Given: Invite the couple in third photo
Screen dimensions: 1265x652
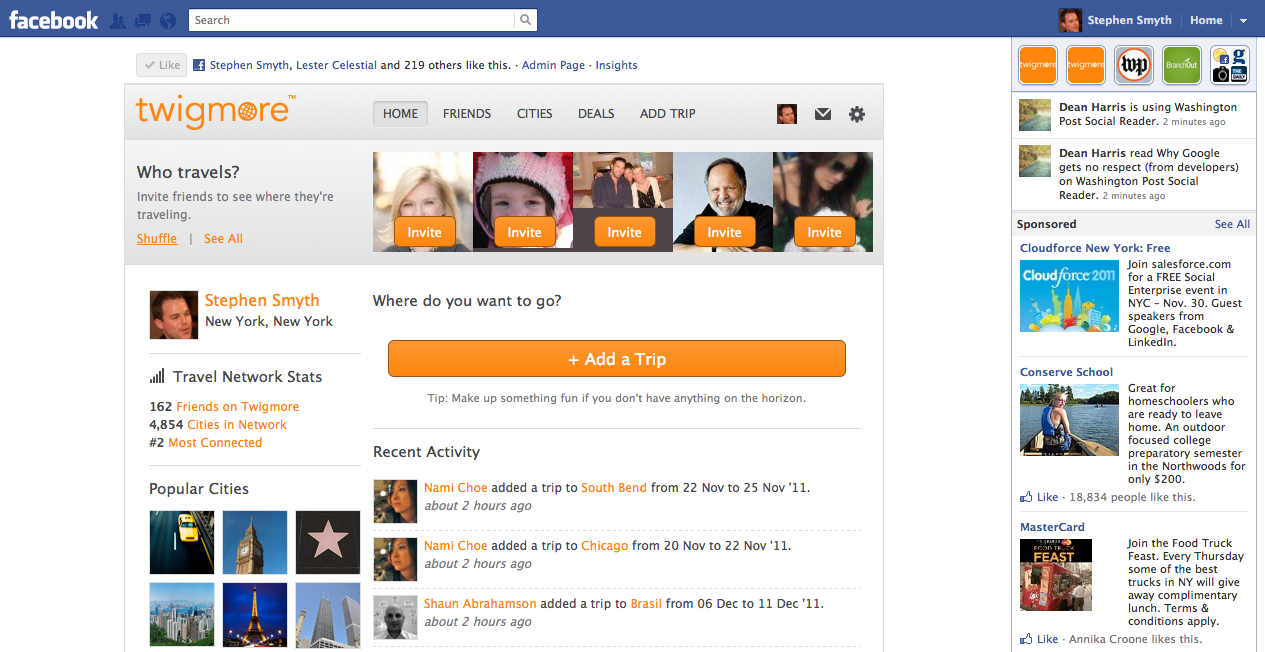Looking at the screenshot, I should tap(624, 232).
